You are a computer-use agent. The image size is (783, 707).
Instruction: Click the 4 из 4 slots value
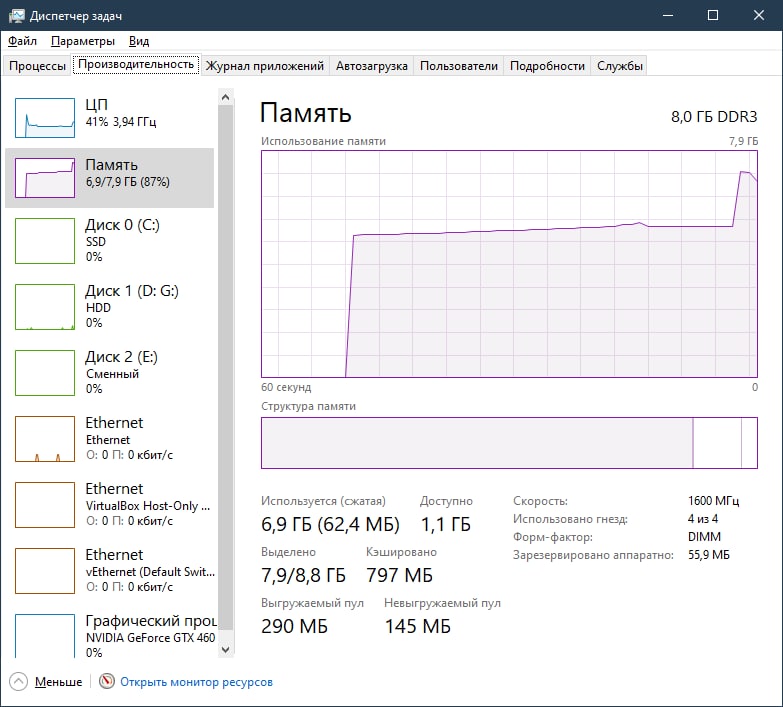(x=703, y=519)
